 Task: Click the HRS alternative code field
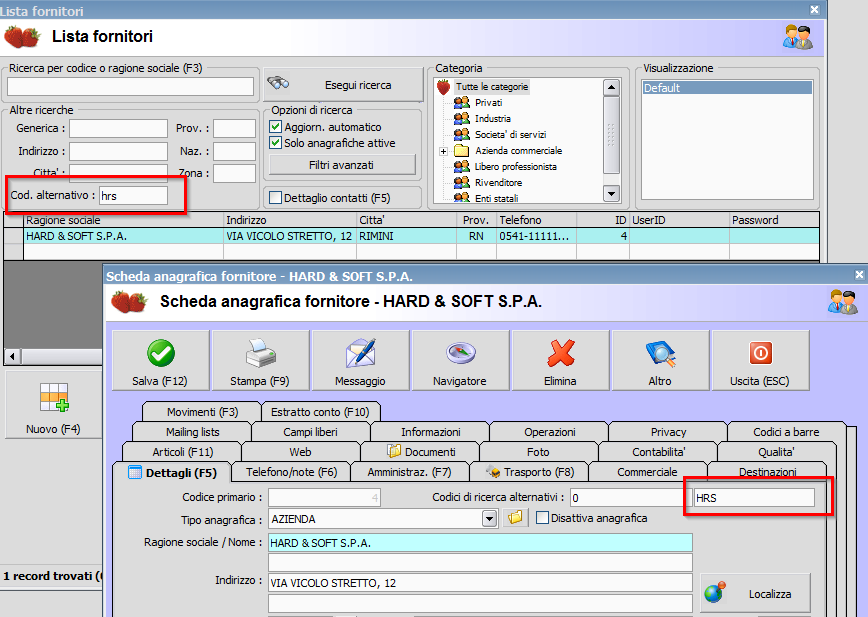tap(754, 497)
